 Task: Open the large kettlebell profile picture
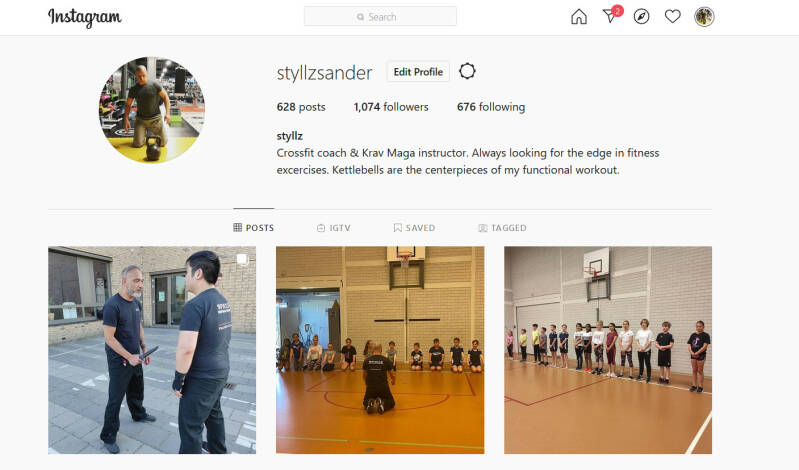pos(152,110)
